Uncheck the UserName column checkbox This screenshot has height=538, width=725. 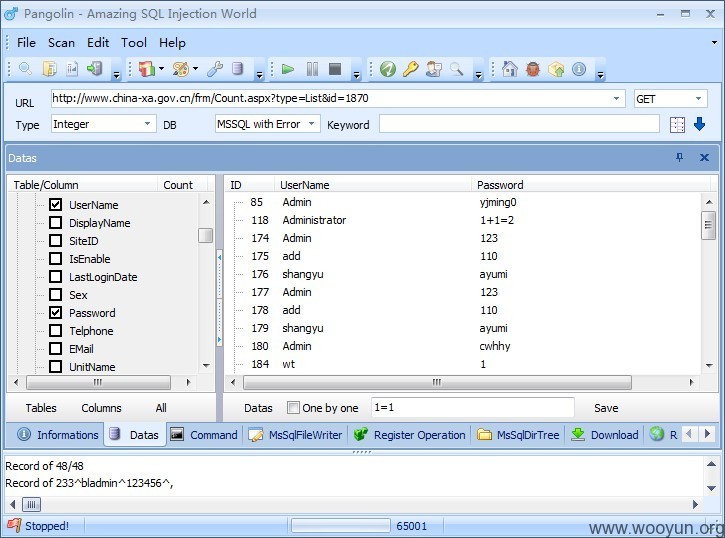click(55, 204)
